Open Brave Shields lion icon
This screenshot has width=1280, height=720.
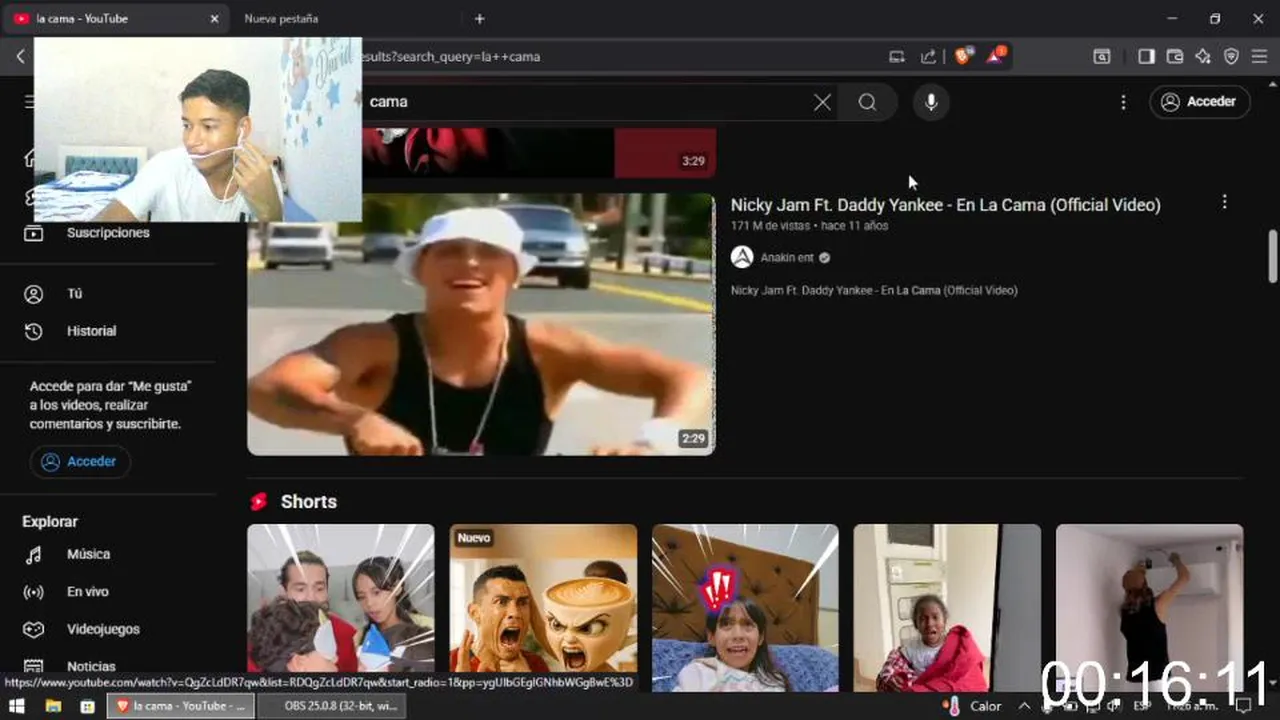click(962, 56)
